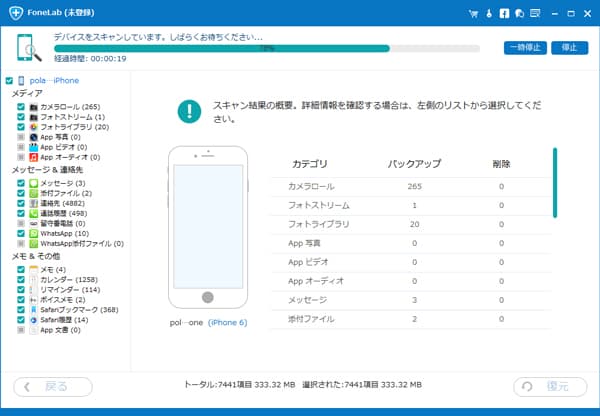The width and height of the screenshot is (600, 416).
Task: Uncheck the カメラロール (265) checkbox
Action: tap(21, 107)
